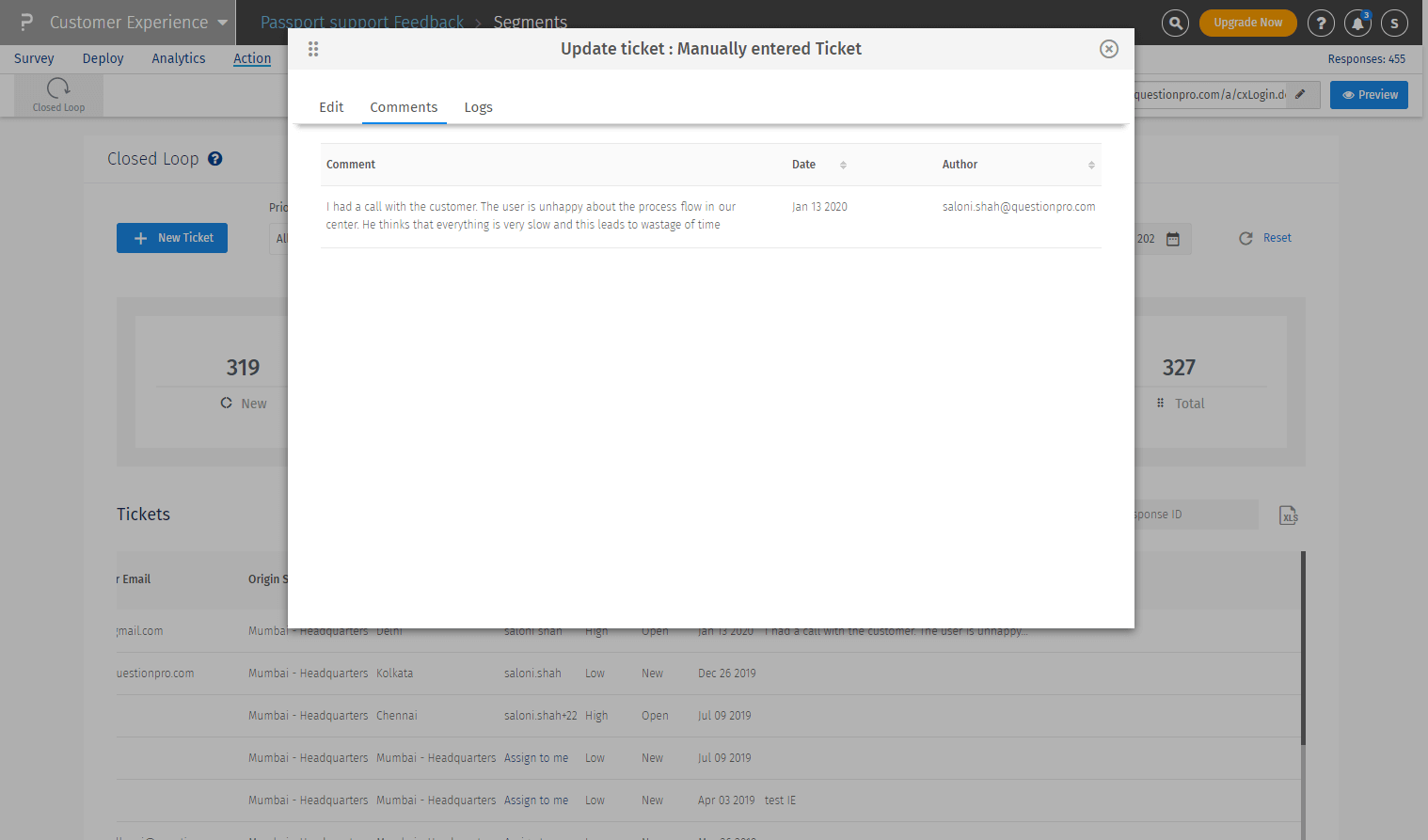Click the QuestionPro P logo
The image size is (1428, 840).
[x=26, y=22]
